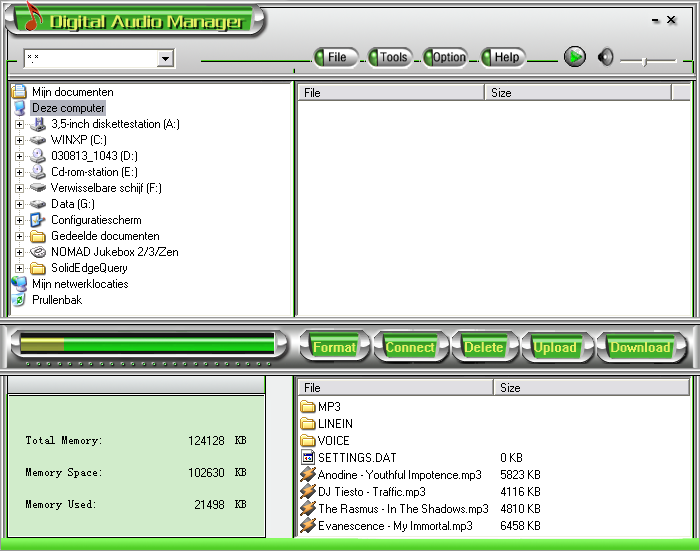Select the SETTINGS.DAT file
Image resolution: width=700 pixels, height=551 pixels.
coord(356,458)
